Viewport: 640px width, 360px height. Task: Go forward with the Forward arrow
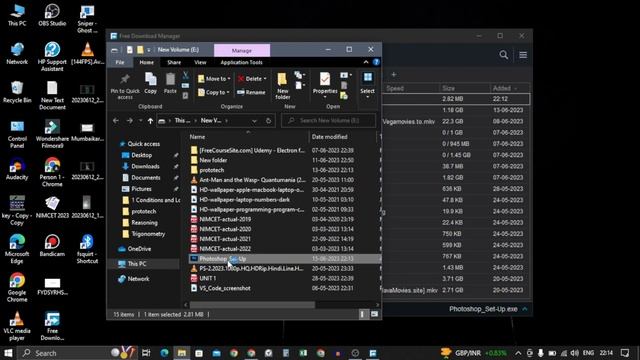click(x=129, y=121)
